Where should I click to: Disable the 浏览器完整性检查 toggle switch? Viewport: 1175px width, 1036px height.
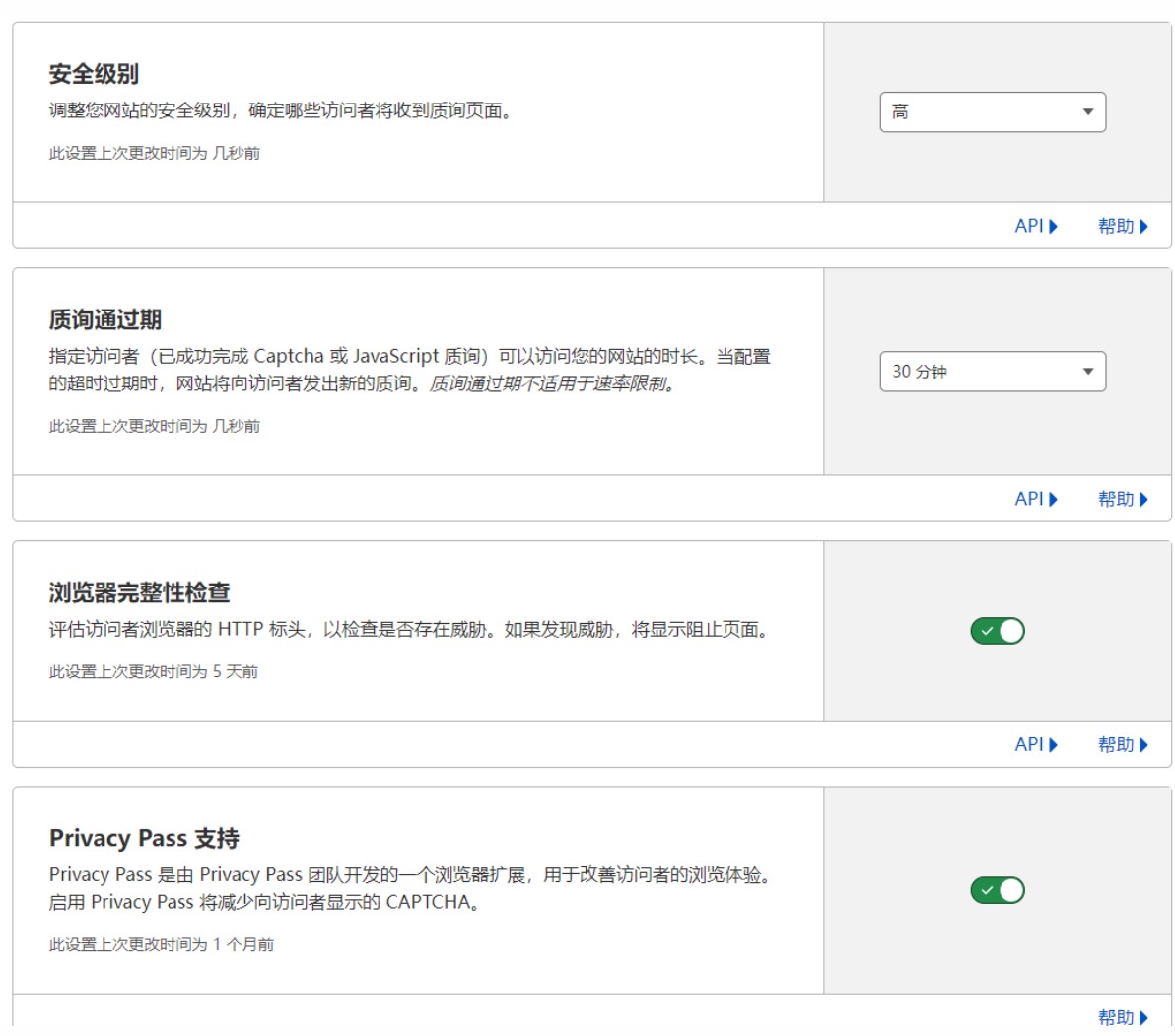coord(998,631)
